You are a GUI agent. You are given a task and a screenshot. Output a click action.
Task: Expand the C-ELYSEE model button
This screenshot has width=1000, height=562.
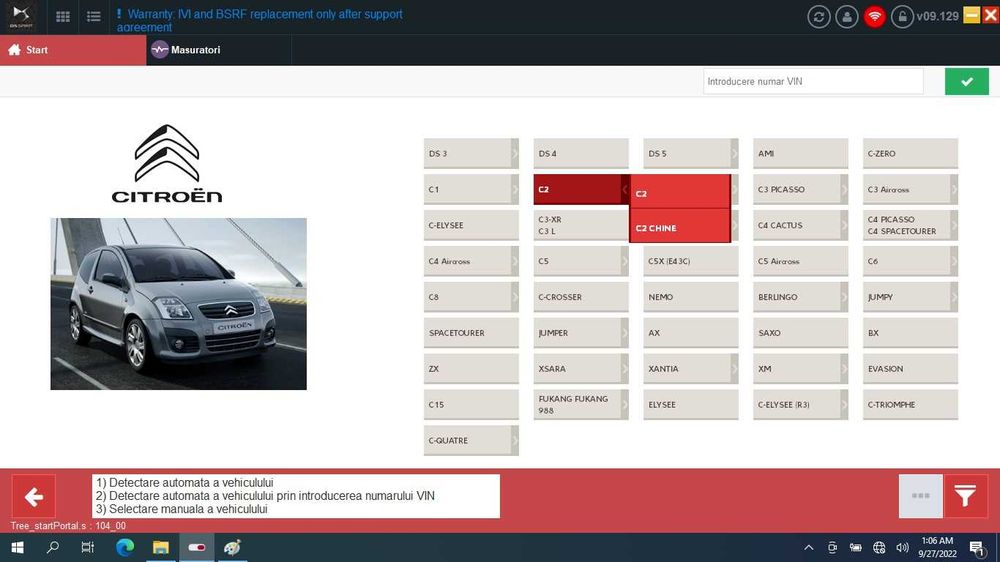[x=471, y=225]
